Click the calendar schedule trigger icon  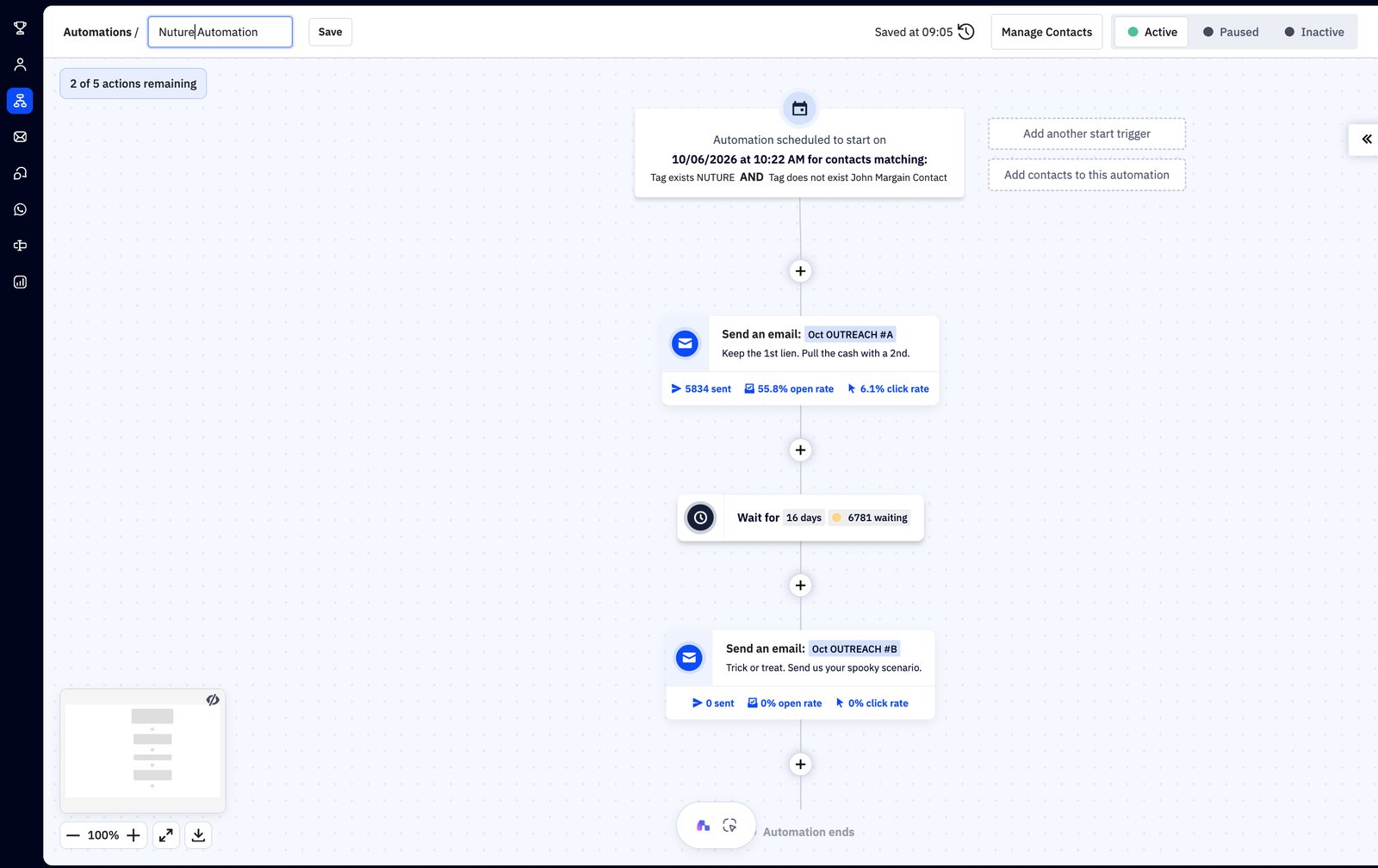(x=799, y=108)
